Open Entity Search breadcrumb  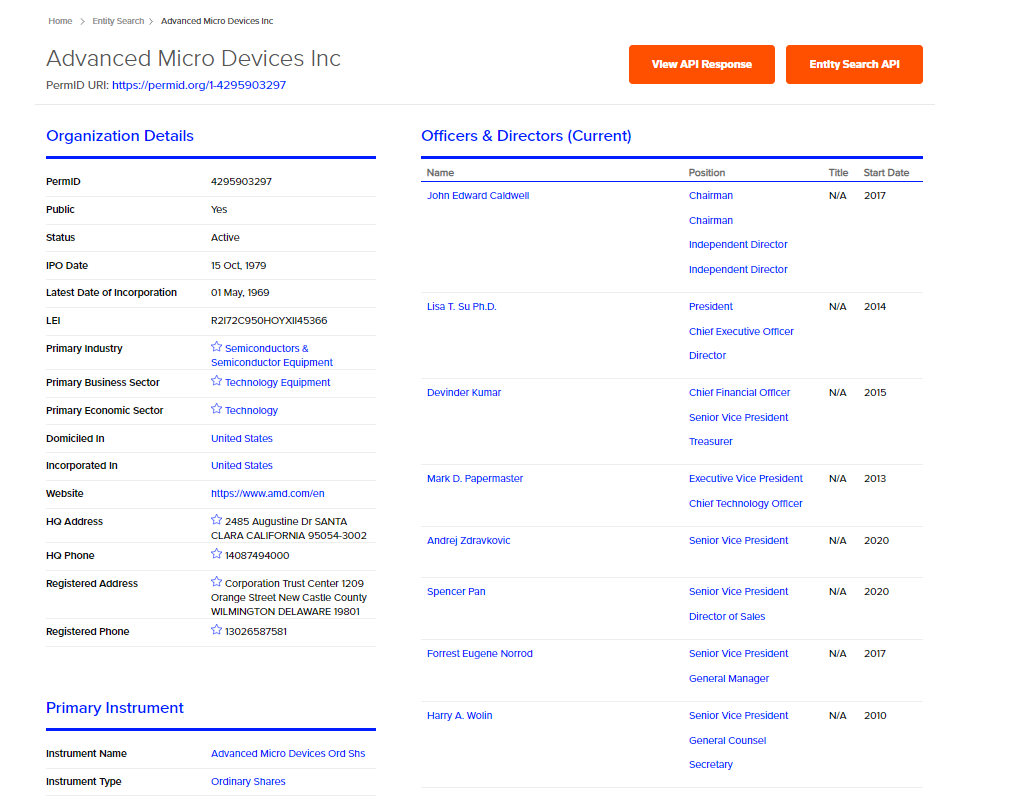point(118,21)
